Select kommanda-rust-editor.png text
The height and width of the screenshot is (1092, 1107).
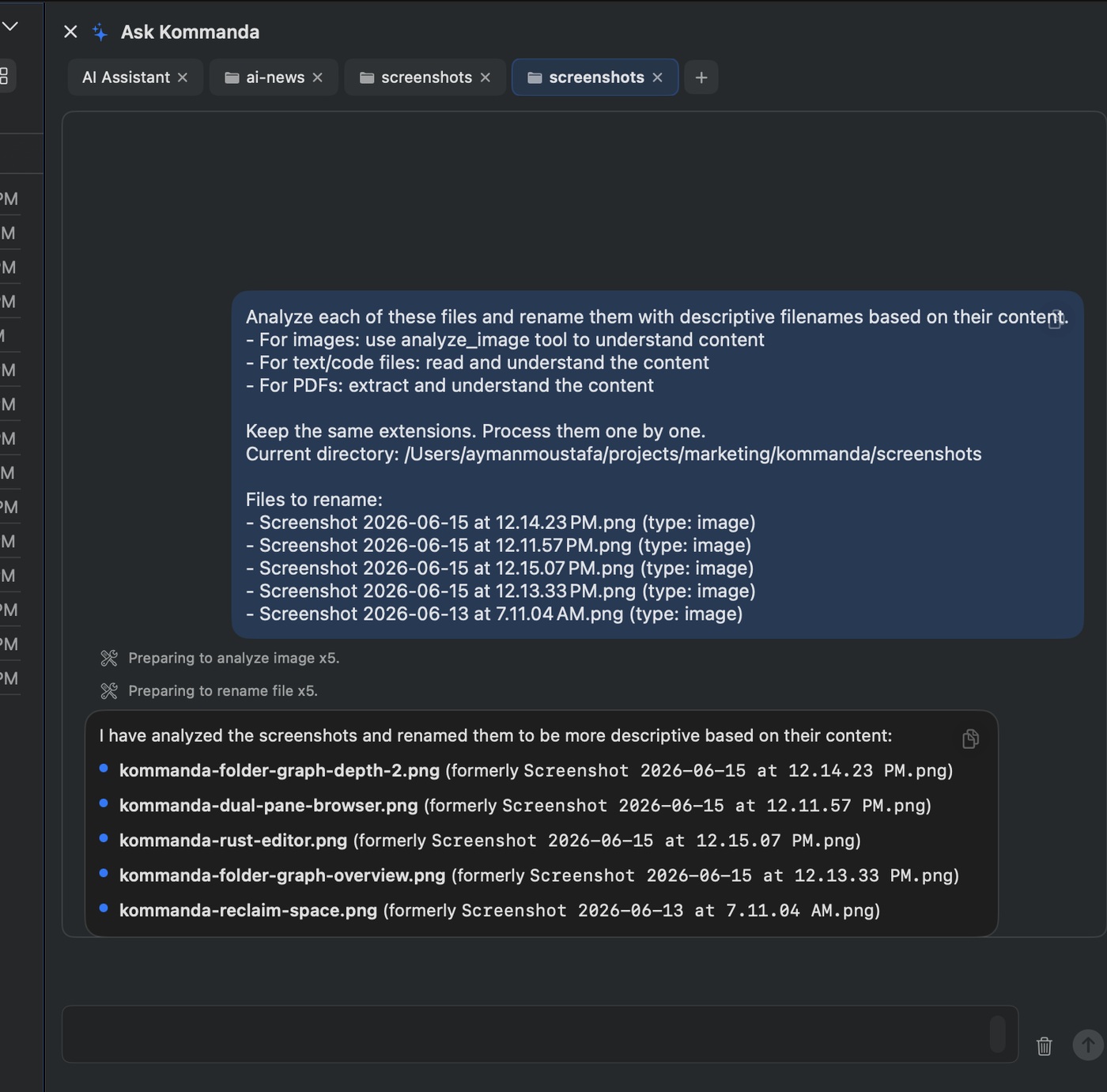pyautogui.click(x=233, y=841)
